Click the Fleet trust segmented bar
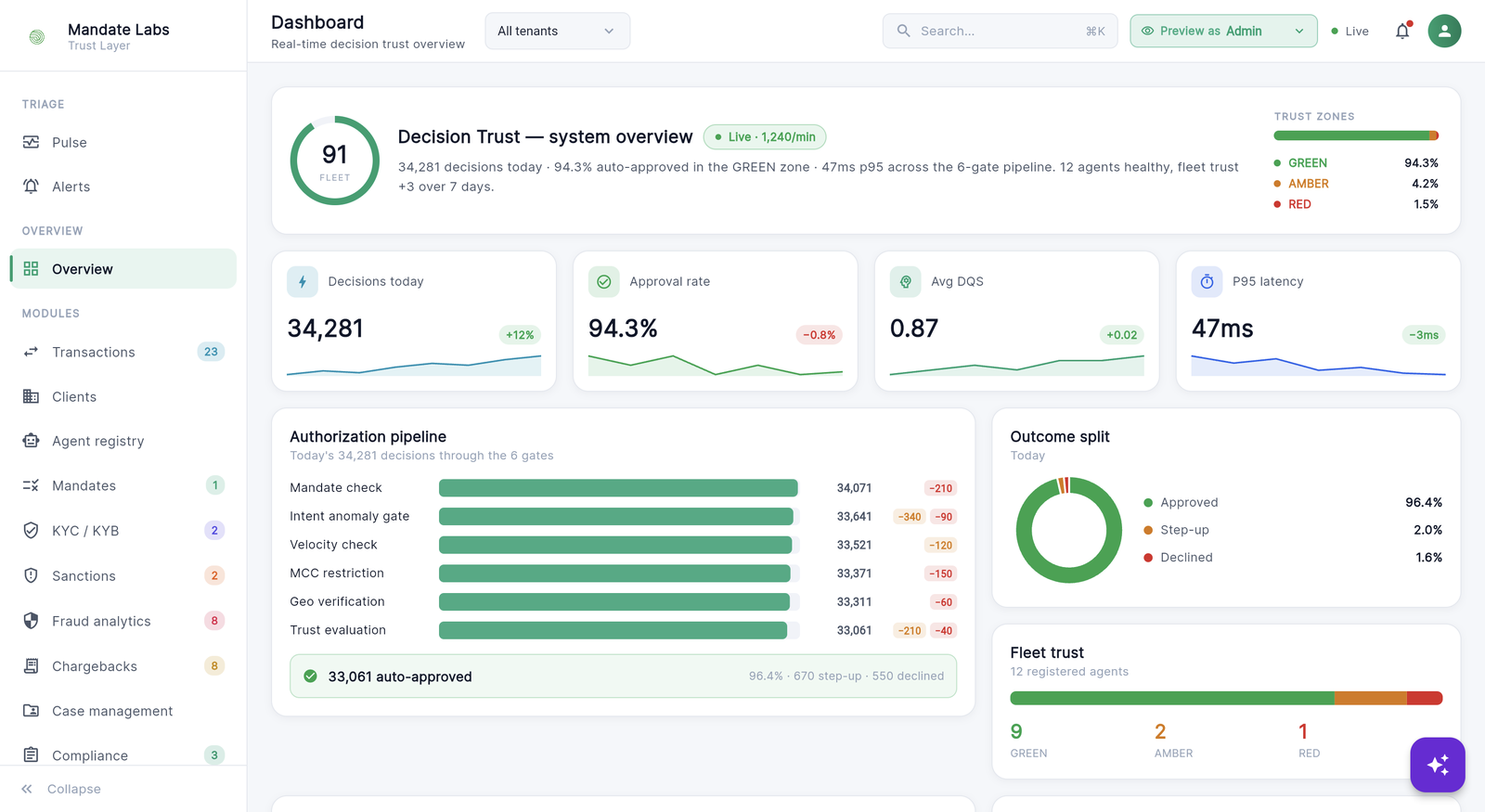 click(x=1226, y=698)
